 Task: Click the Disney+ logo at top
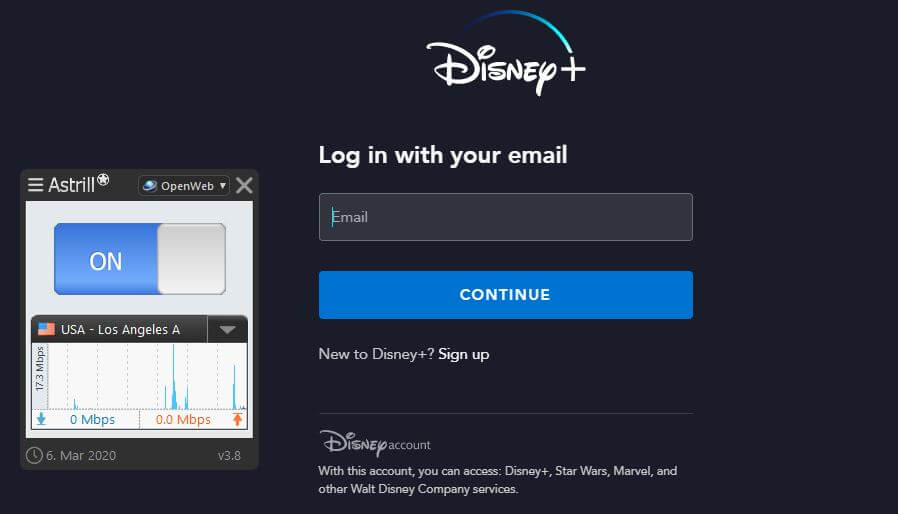click(506, 54)
